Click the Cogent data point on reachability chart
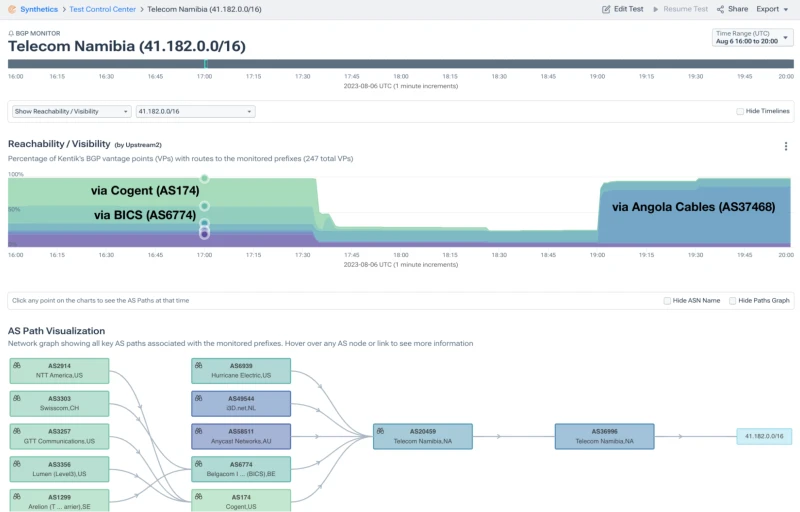Viewport: 800px width, 512px height. pos(205,178)
